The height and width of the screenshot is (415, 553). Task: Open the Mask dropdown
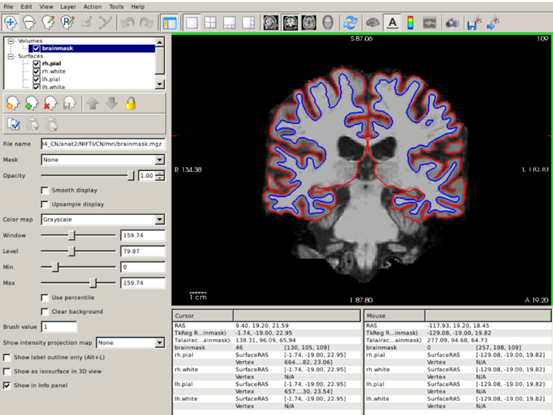(x=103, y=160)
